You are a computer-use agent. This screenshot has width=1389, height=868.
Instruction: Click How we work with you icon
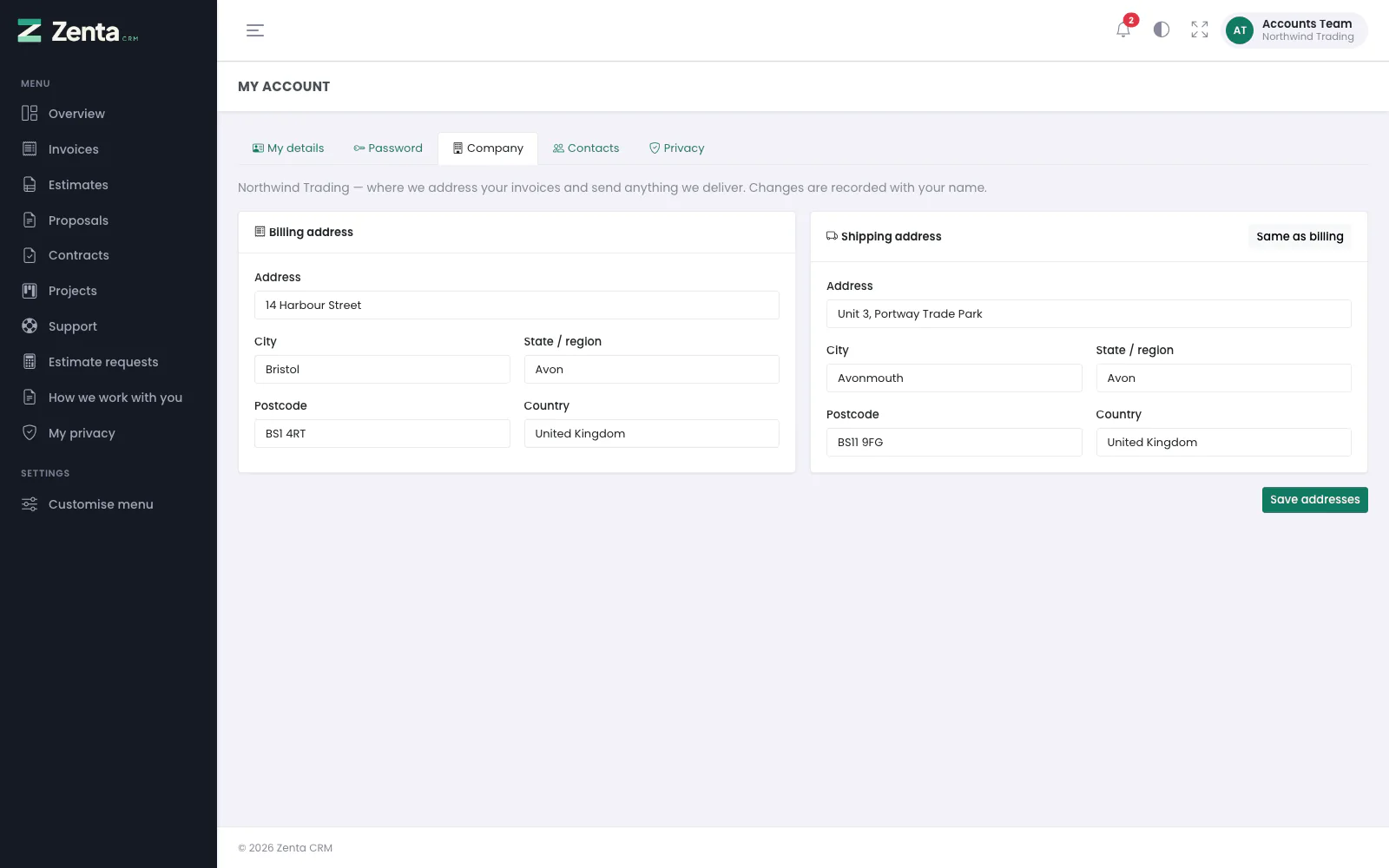coord(30,398)
